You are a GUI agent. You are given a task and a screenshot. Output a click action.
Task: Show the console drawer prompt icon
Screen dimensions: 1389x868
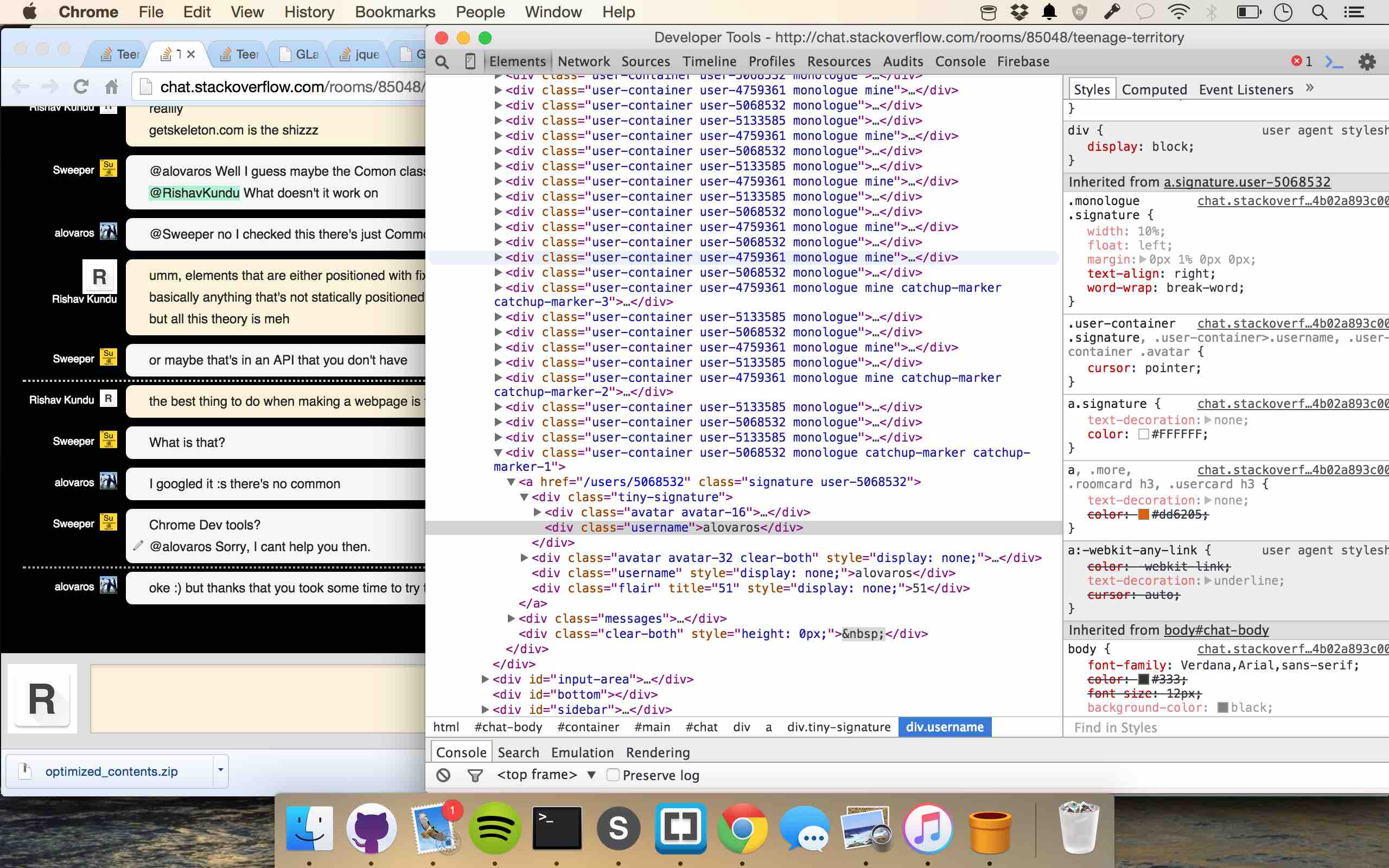1334,61
